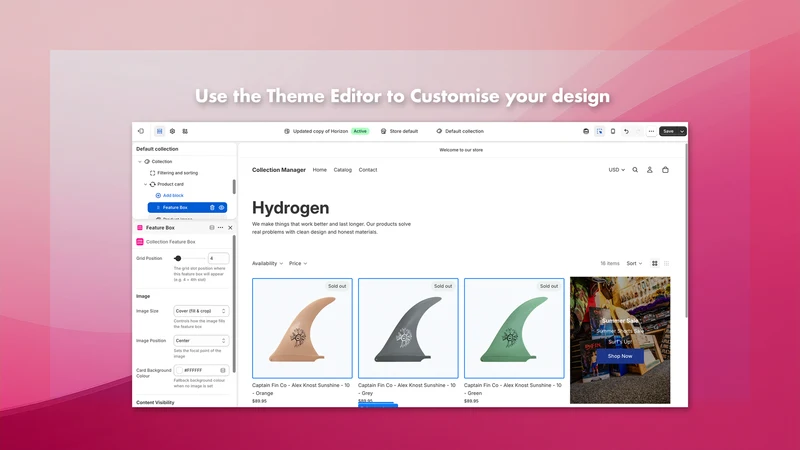800x450 pixels.
Task: Click the Home navigation link
Action: [319, 170]
